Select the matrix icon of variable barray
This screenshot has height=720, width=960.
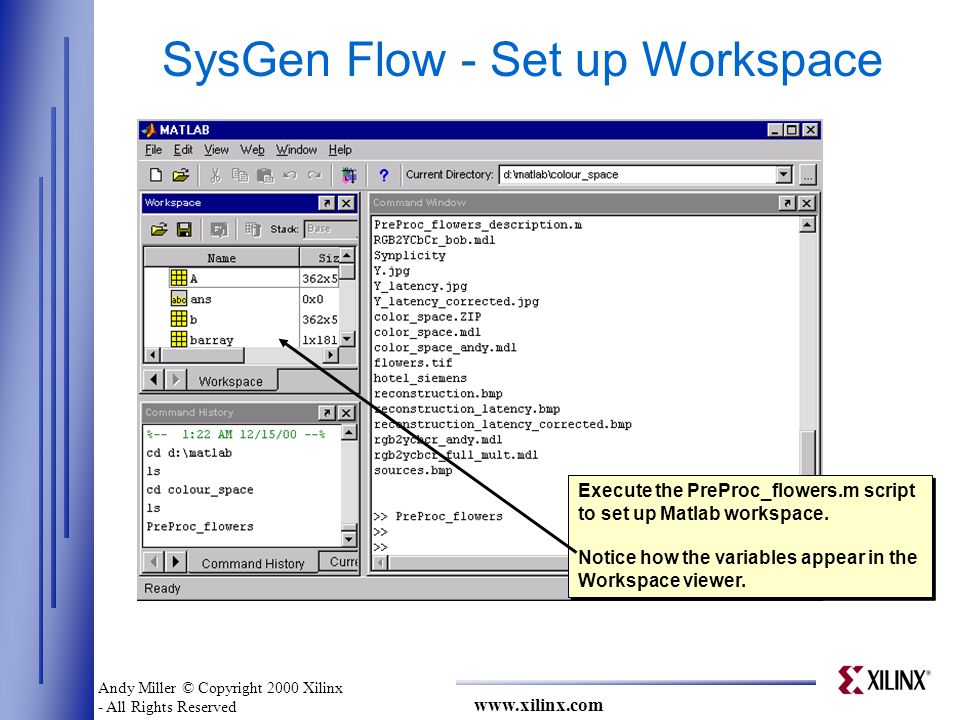179,339
